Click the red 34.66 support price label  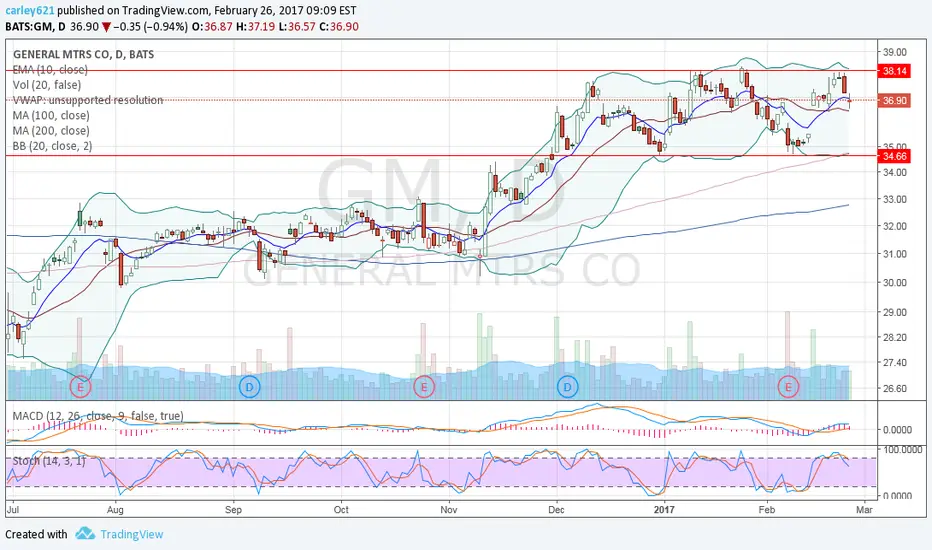tap(894, 156)
